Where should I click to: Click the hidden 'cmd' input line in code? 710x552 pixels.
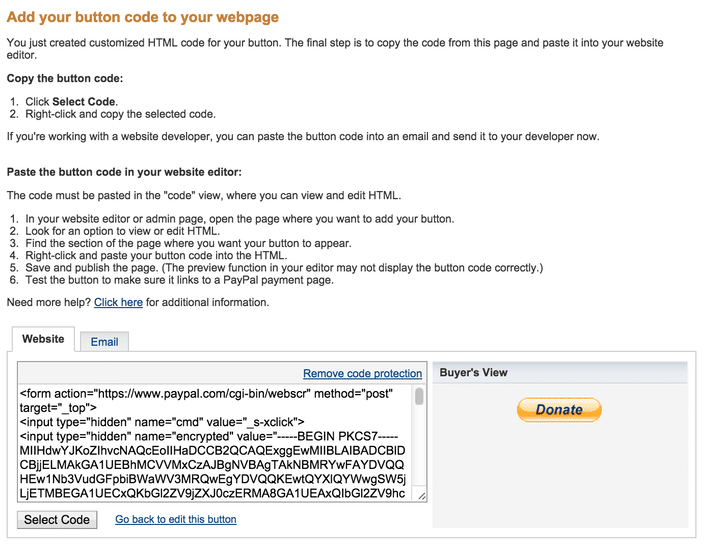162,423
